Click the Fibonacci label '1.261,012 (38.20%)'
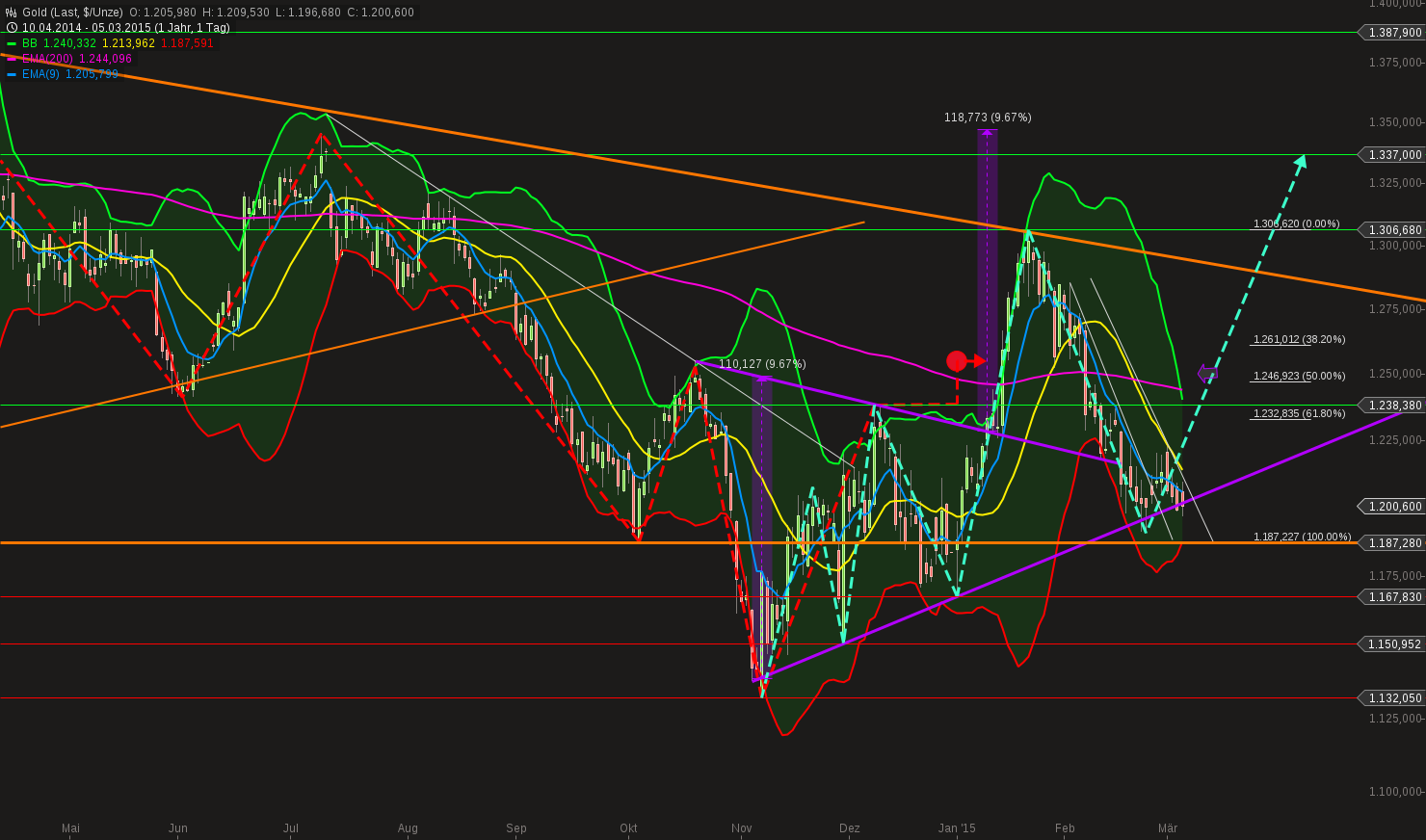The height and width of the screenshot is (840, 1426). [x=1299, y=339]
